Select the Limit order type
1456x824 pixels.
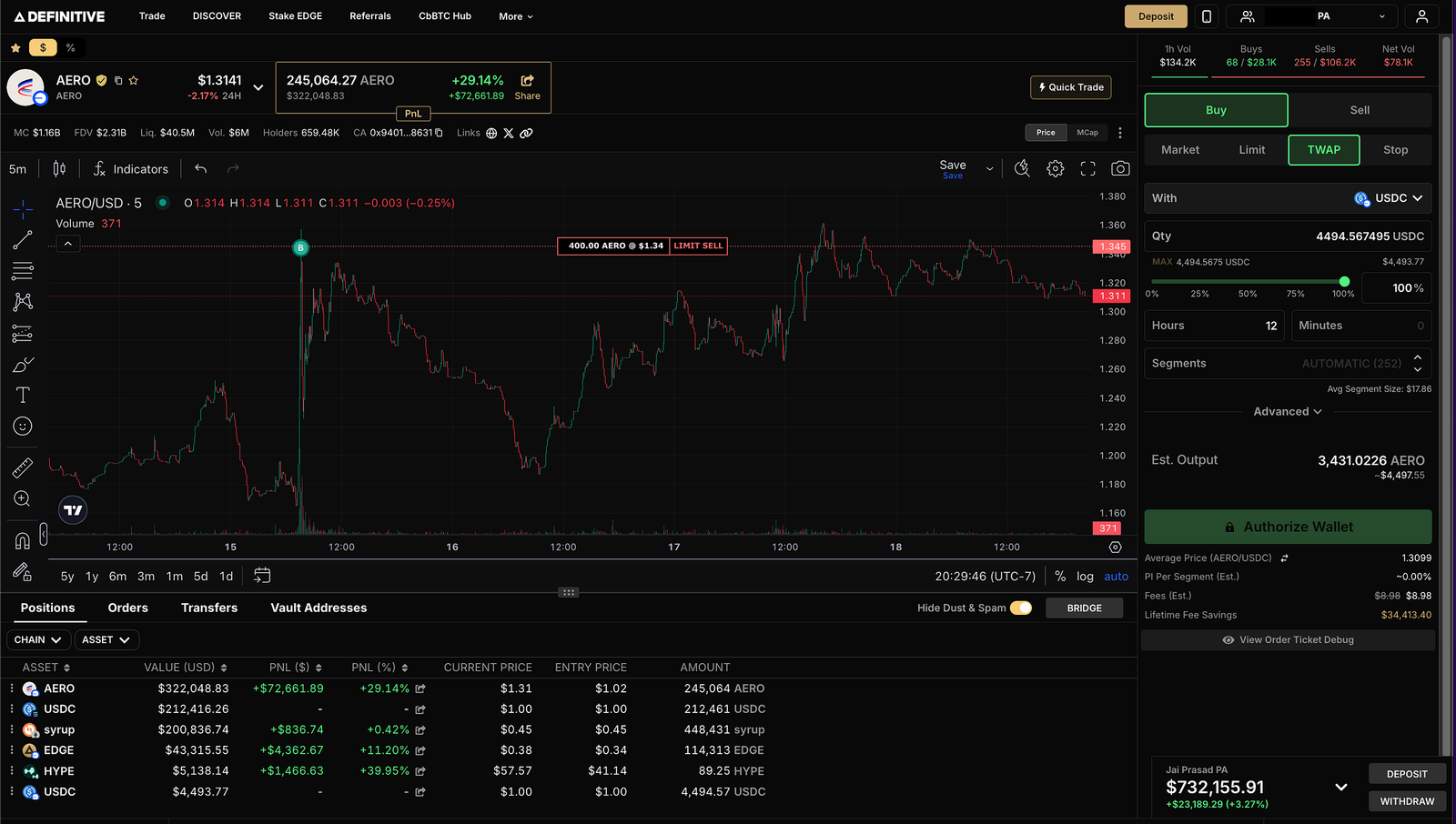(1252, 150)
